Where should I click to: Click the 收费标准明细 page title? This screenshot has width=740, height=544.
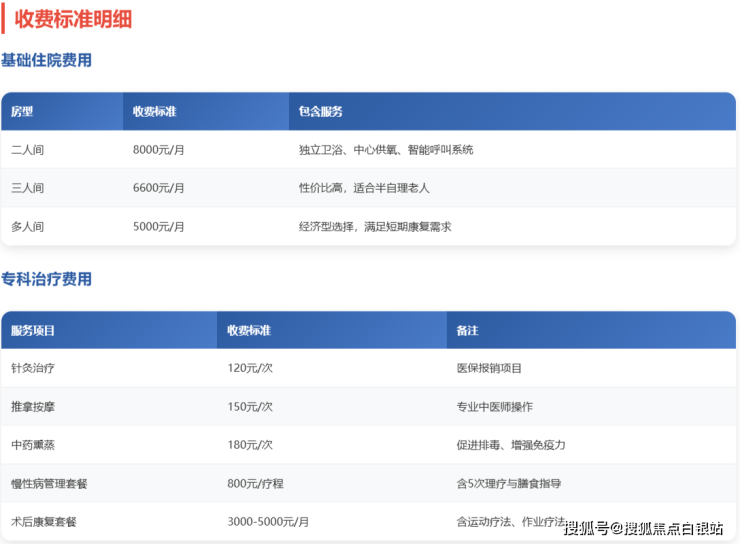click(73, 18)
